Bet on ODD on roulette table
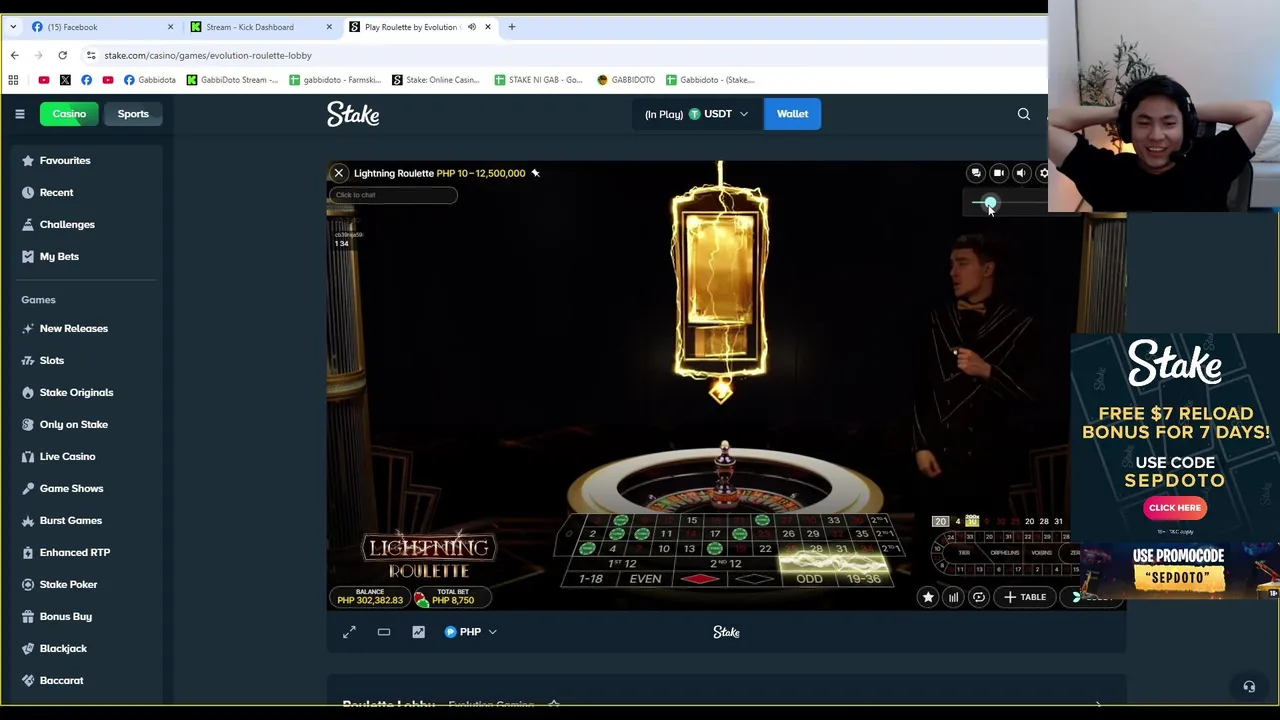This screenshot has height=720, width=1280. click(x=809, y=579)
